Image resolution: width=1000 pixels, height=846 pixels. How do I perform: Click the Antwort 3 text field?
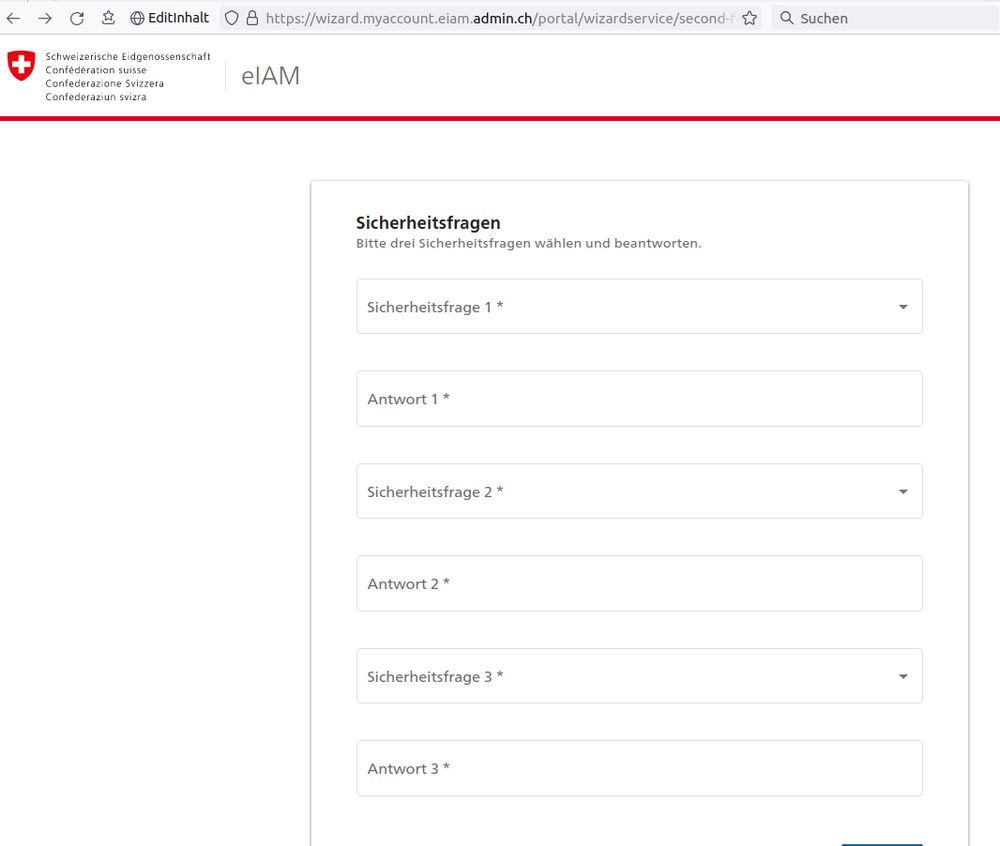640,768
